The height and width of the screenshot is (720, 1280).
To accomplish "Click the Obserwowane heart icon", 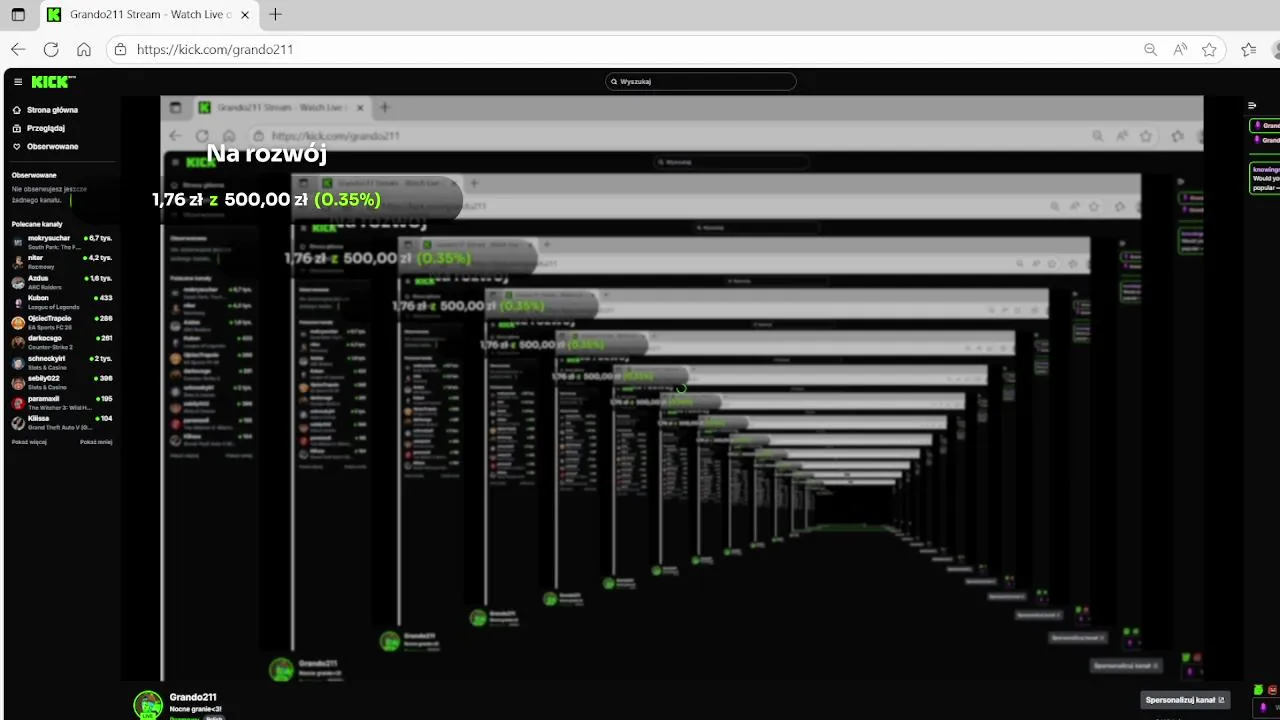I will click(17, 146).
